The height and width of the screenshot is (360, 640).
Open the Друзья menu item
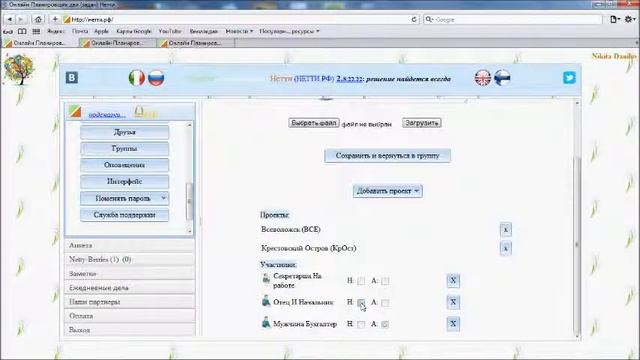click(124, 132)
